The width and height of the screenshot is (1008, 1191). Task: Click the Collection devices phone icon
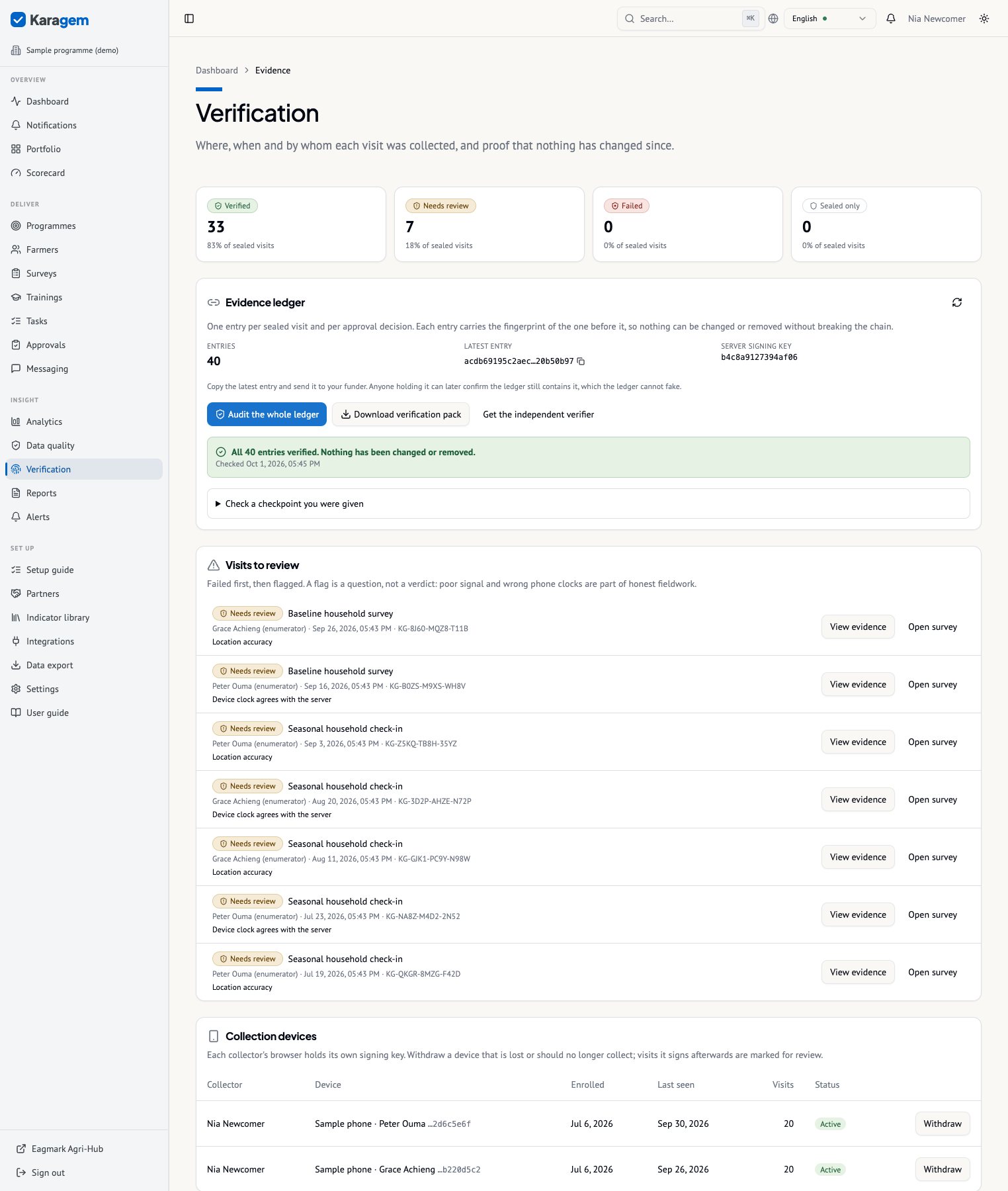coord(214,1036)
